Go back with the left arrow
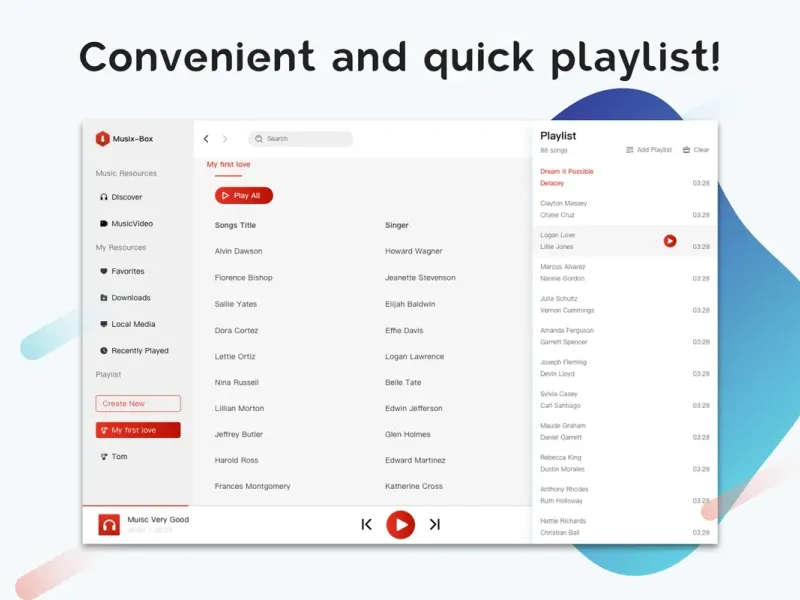The height and width of the screenshot is (600, 800). coord(206,139)
